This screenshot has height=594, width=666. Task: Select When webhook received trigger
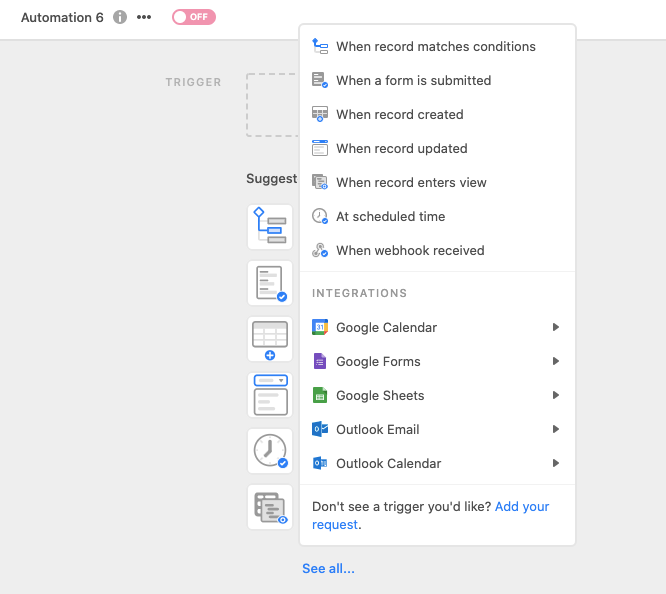[x=437, y=250]
